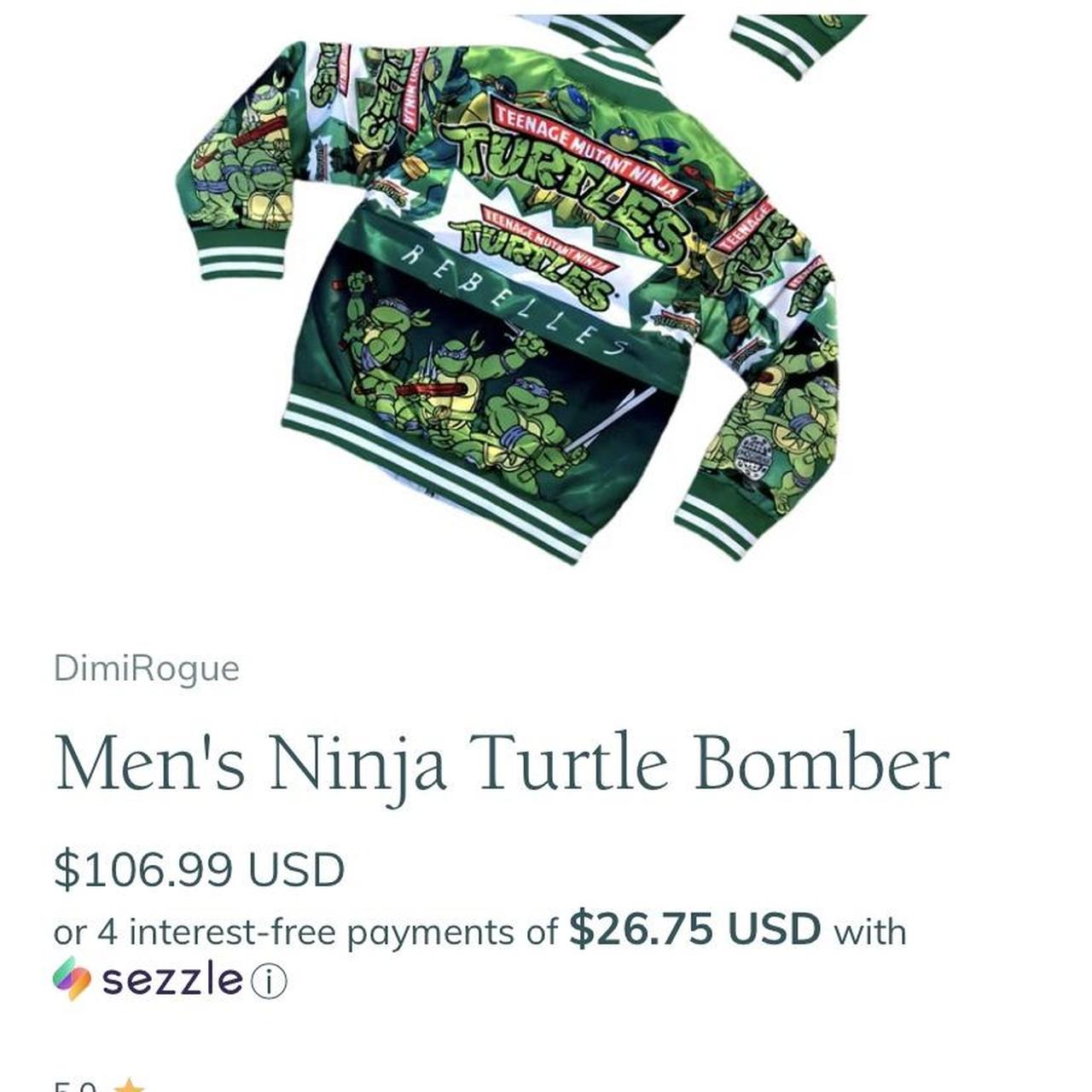Click the Men's Ninja Turtle Bomber title
1092x1092 pixels.
(x=502, y=762)
